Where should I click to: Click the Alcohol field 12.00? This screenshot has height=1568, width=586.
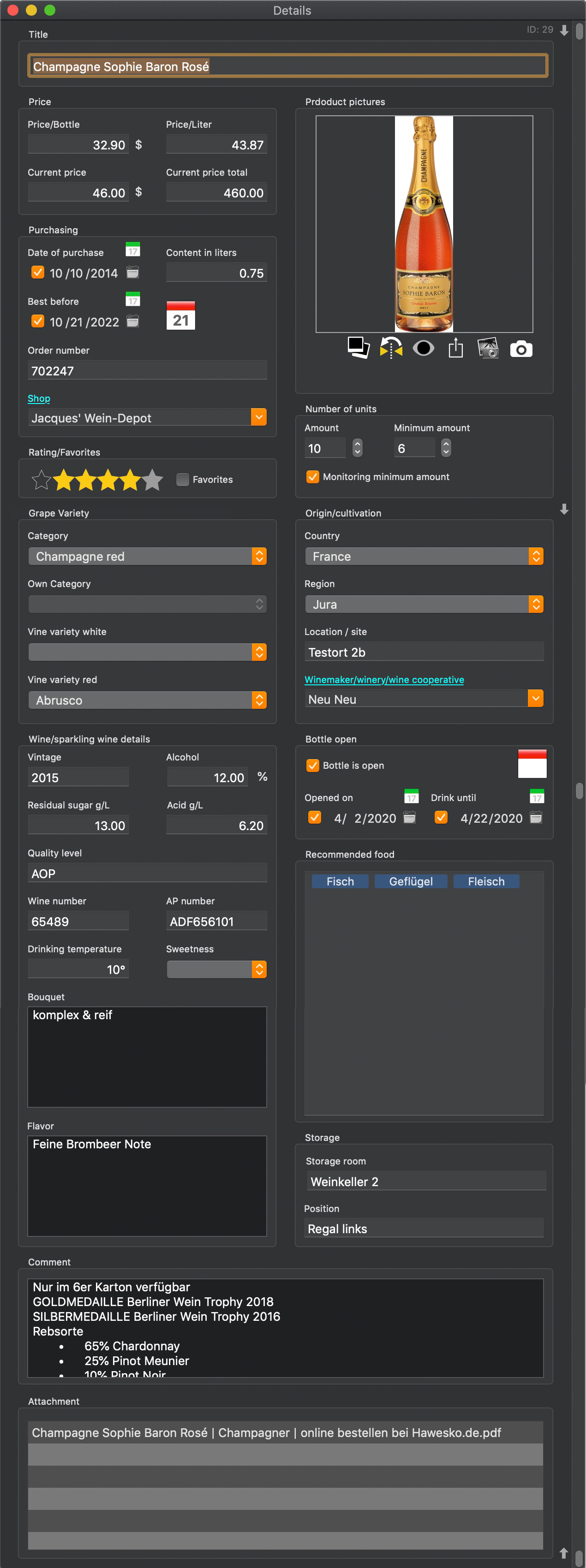point(207,777)
